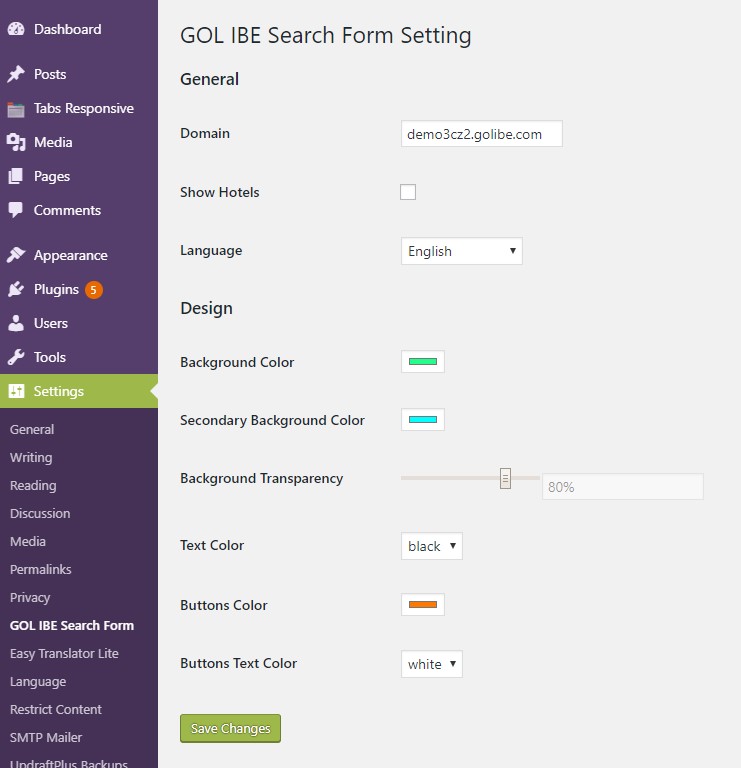The height and width of the screenshot is (768, 741).
Task: Click the Background Transparency slider handle
Action: (x=505, y=478)
